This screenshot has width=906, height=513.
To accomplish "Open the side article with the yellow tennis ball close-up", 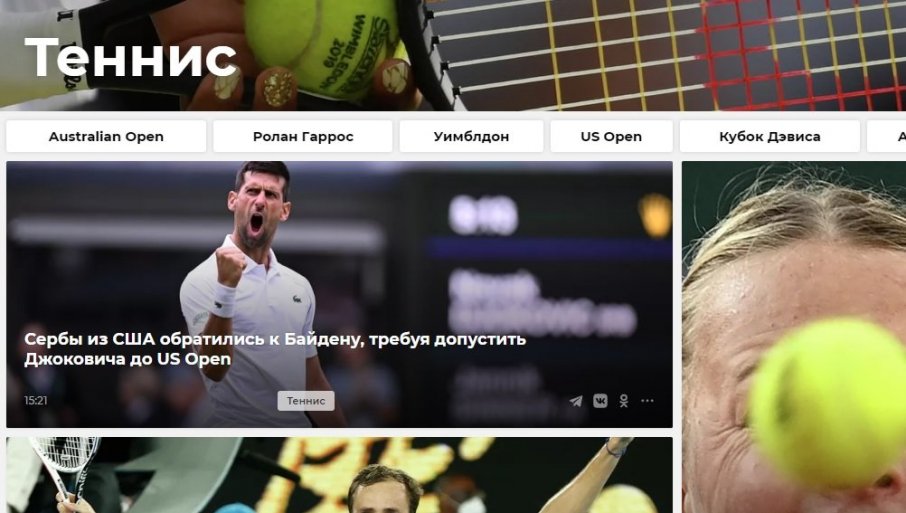I will click(794, 337).
